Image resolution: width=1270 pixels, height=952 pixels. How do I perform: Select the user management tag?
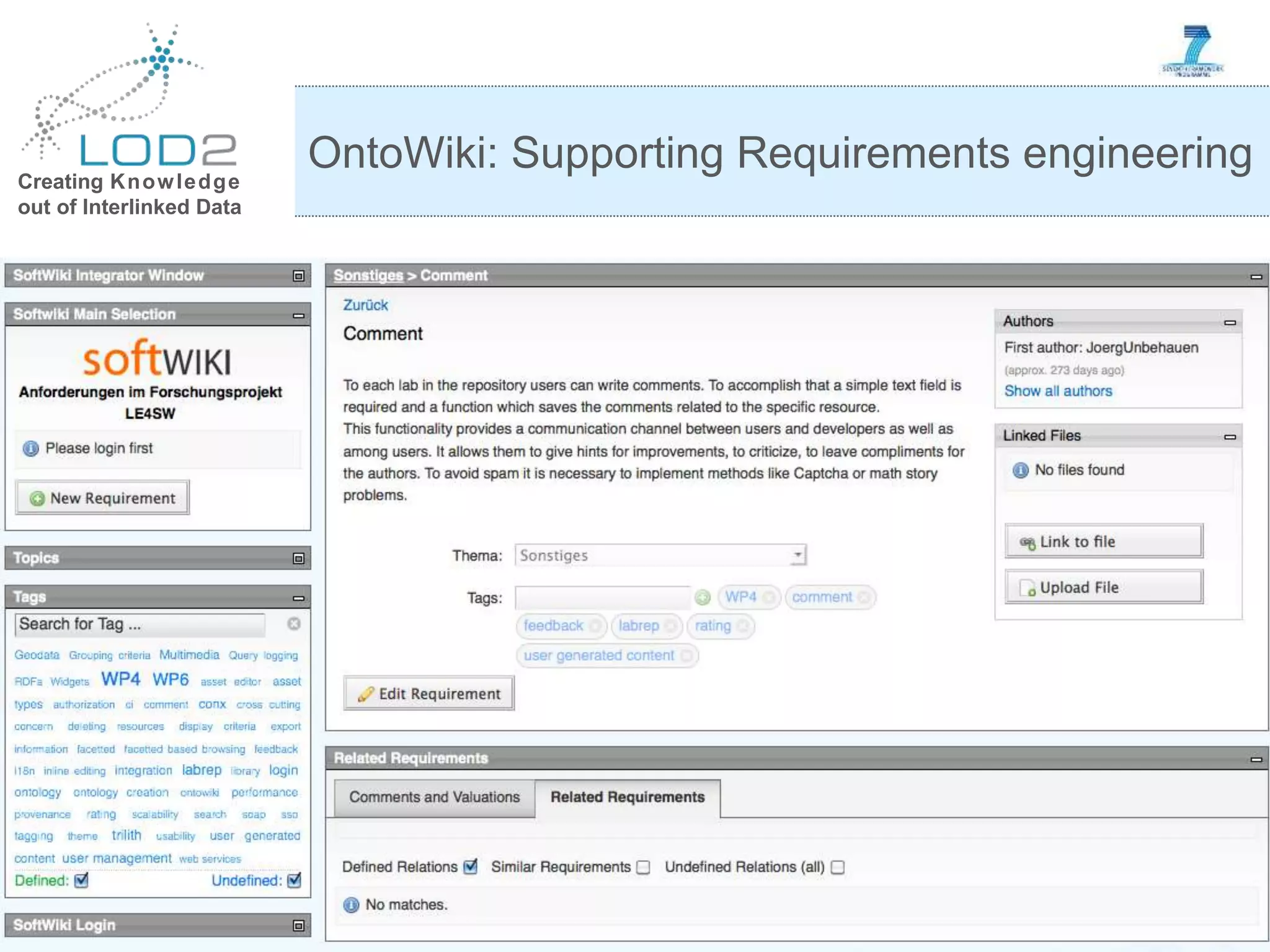(117, 858)
